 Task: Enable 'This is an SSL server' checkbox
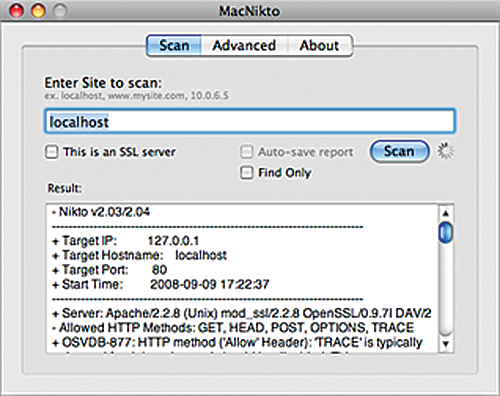(x=52, y=152)
